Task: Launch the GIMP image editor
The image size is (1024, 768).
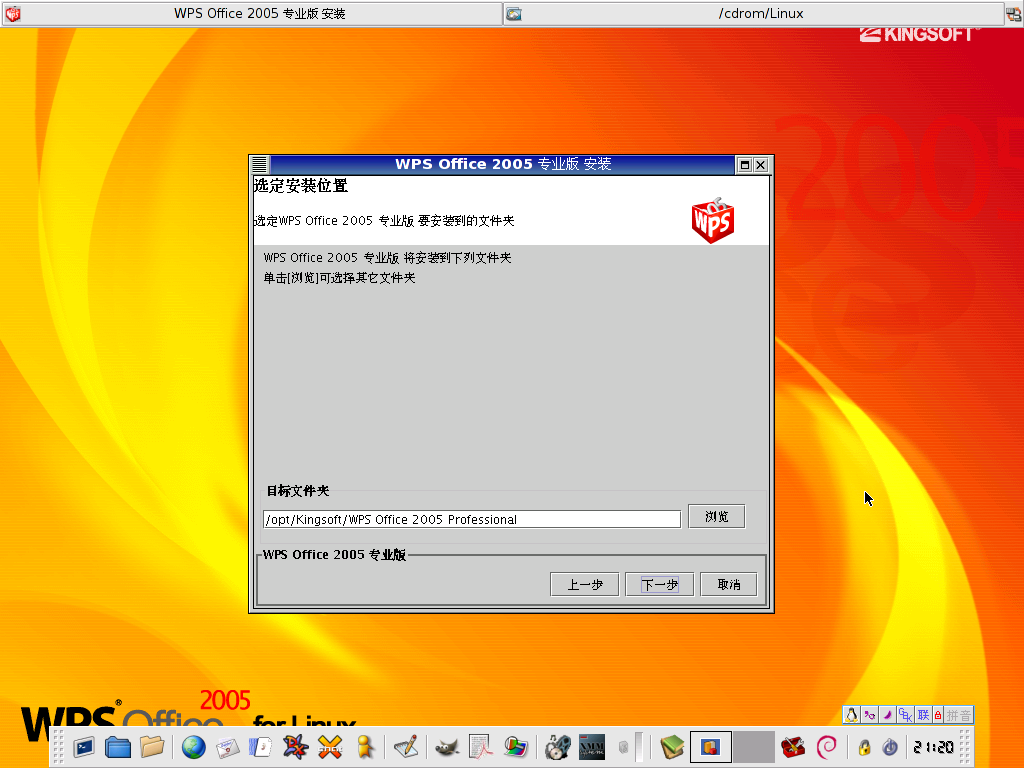Action: [x=447, y=746]
